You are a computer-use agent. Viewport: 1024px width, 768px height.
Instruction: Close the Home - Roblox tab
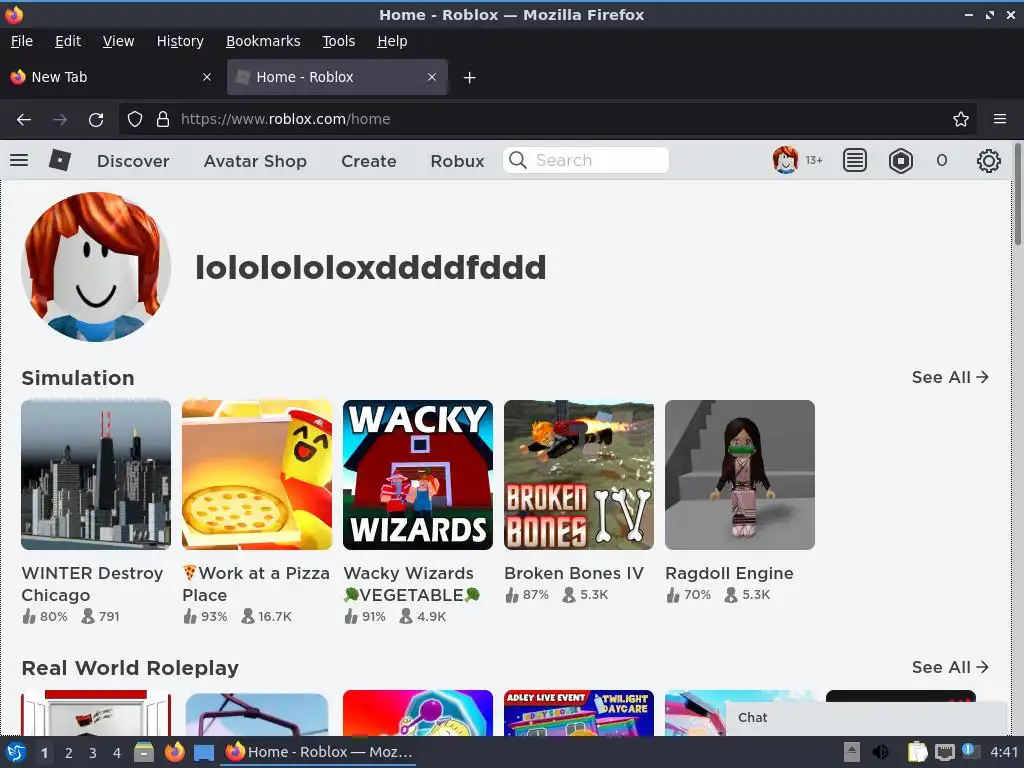point(432,77)
